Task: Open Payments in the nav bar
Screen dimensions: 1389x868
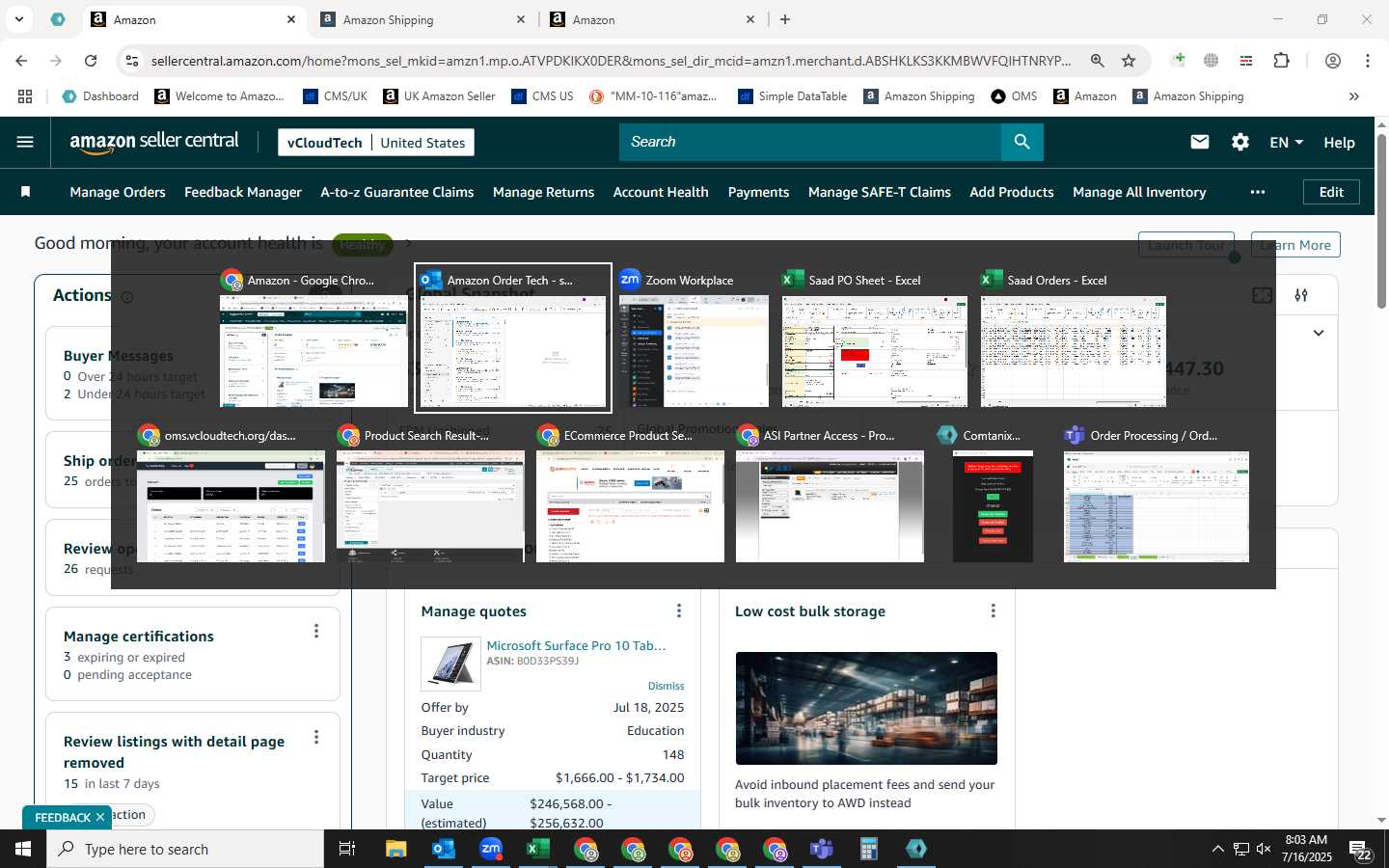Action: coord(758,192)
